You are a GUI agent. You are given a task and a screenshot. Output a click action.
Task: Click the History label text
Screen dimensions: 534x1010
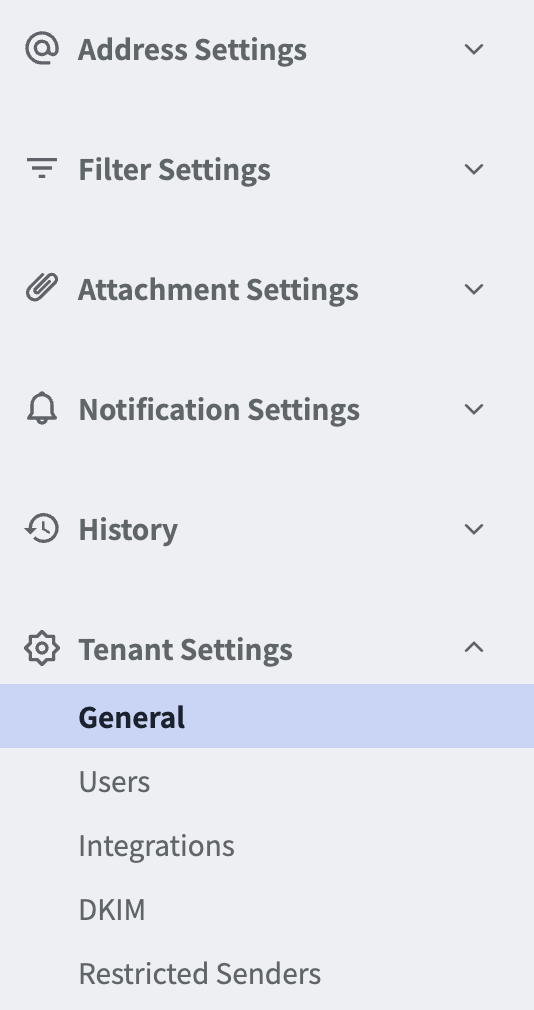(x=128, y=529)
